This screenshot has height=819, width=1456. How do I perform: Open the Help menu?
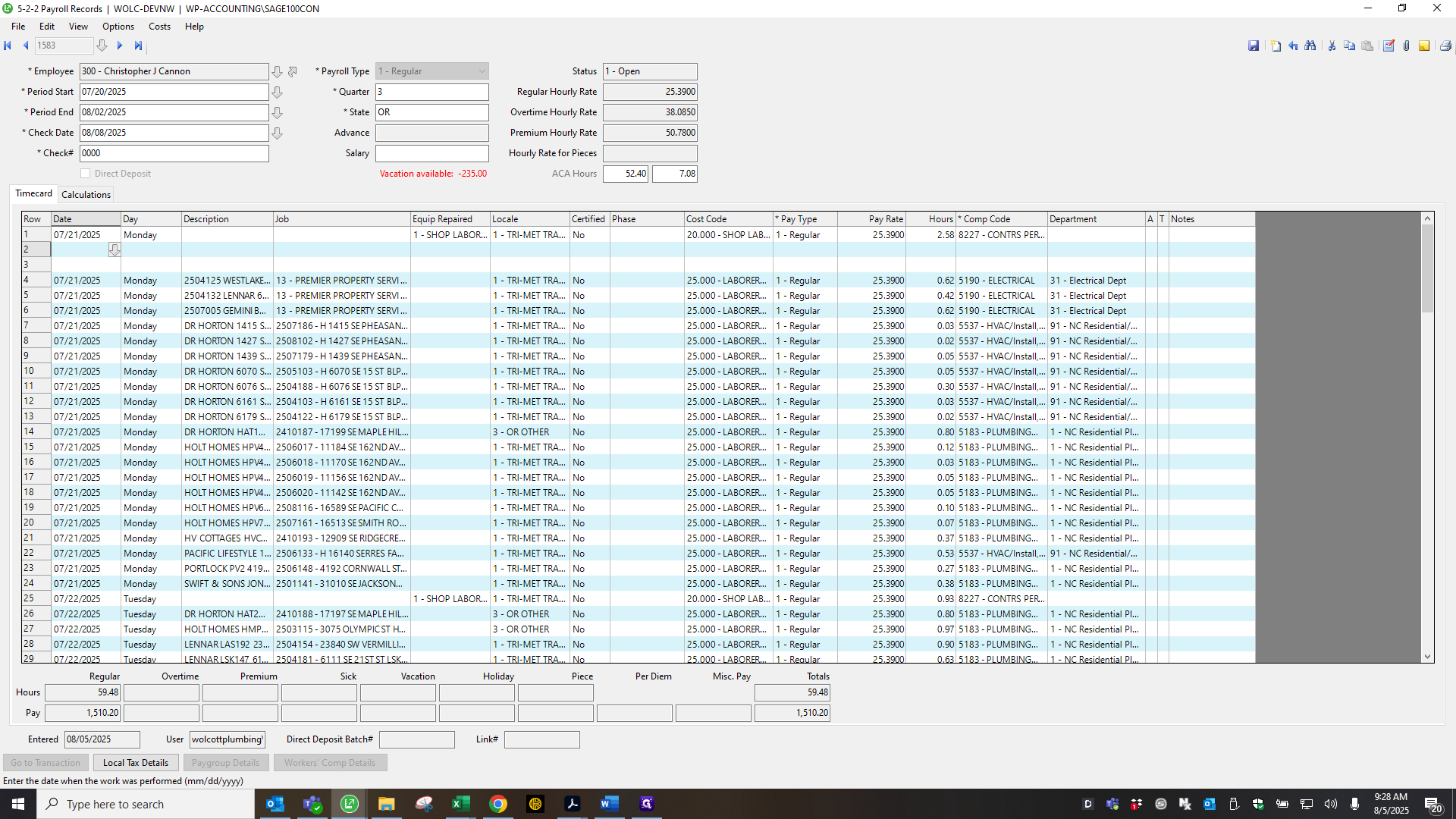194,27
